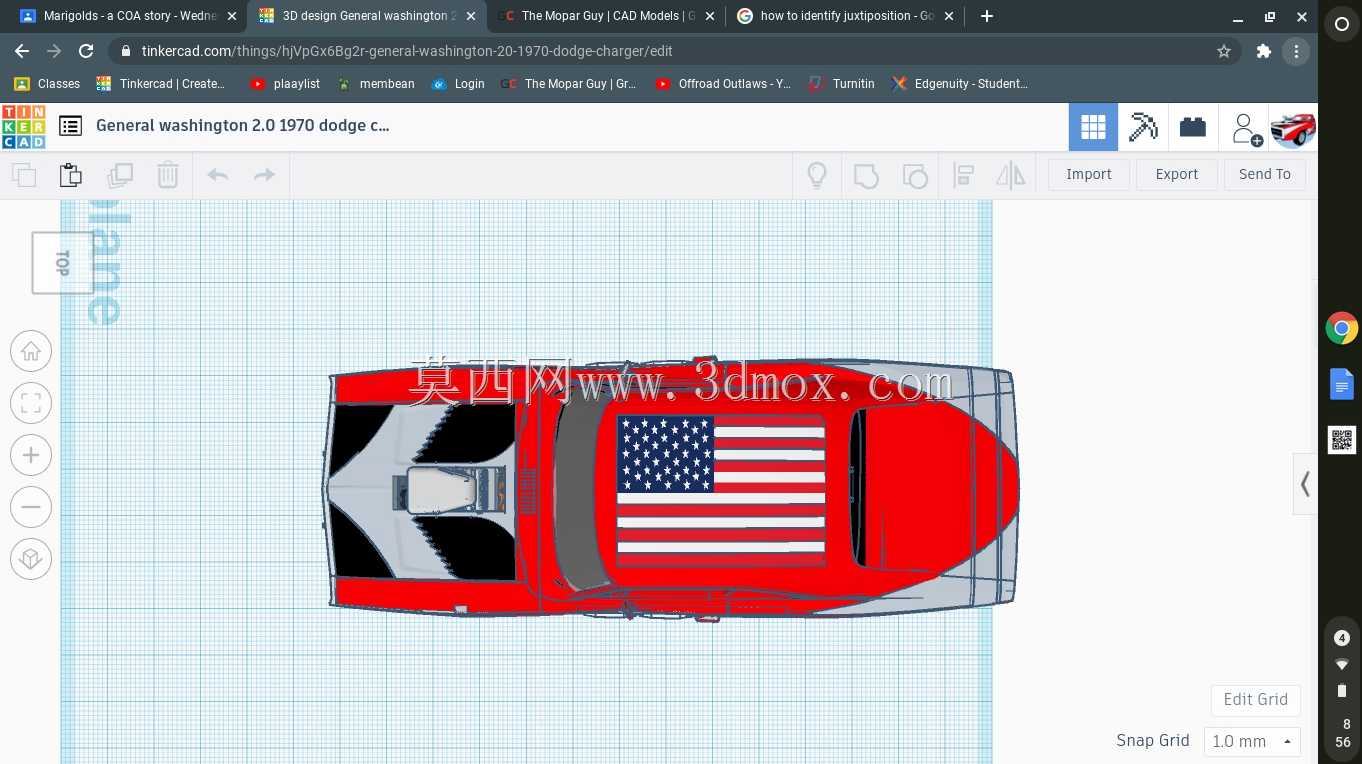Expand the collapsed shapes panel arrow
Viewport: 1362px width, 764px height.
(x=1305, y=484)
